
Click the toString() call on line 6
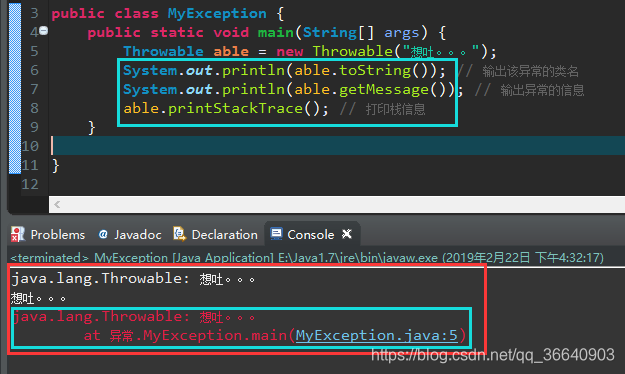(x=383, y=71)
